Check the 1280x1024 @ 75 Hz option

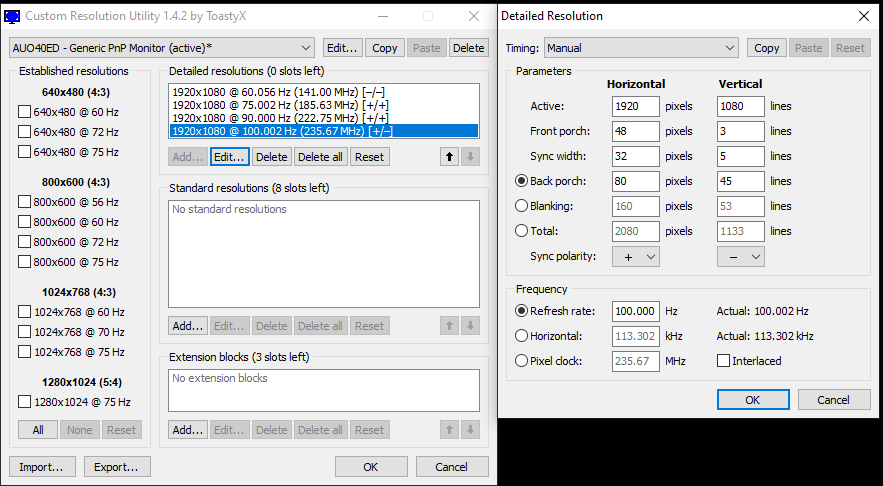[25, 402]
